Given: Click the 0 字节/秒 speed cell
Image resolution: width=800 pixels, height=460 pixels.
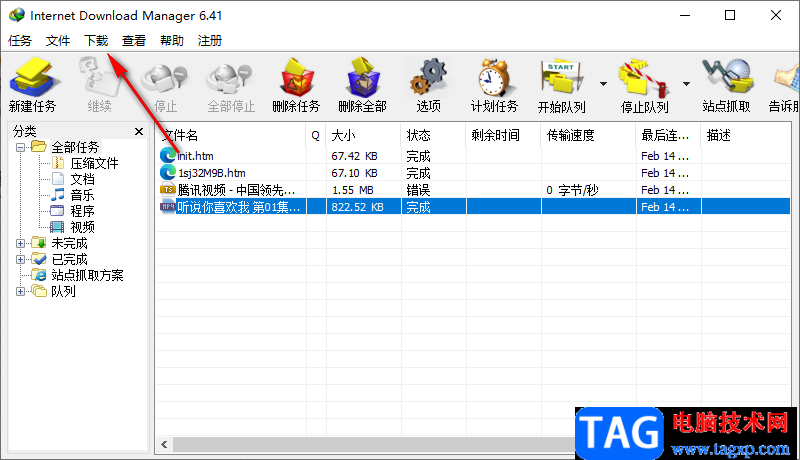Looking at the screenshot, I should (572, 190).
